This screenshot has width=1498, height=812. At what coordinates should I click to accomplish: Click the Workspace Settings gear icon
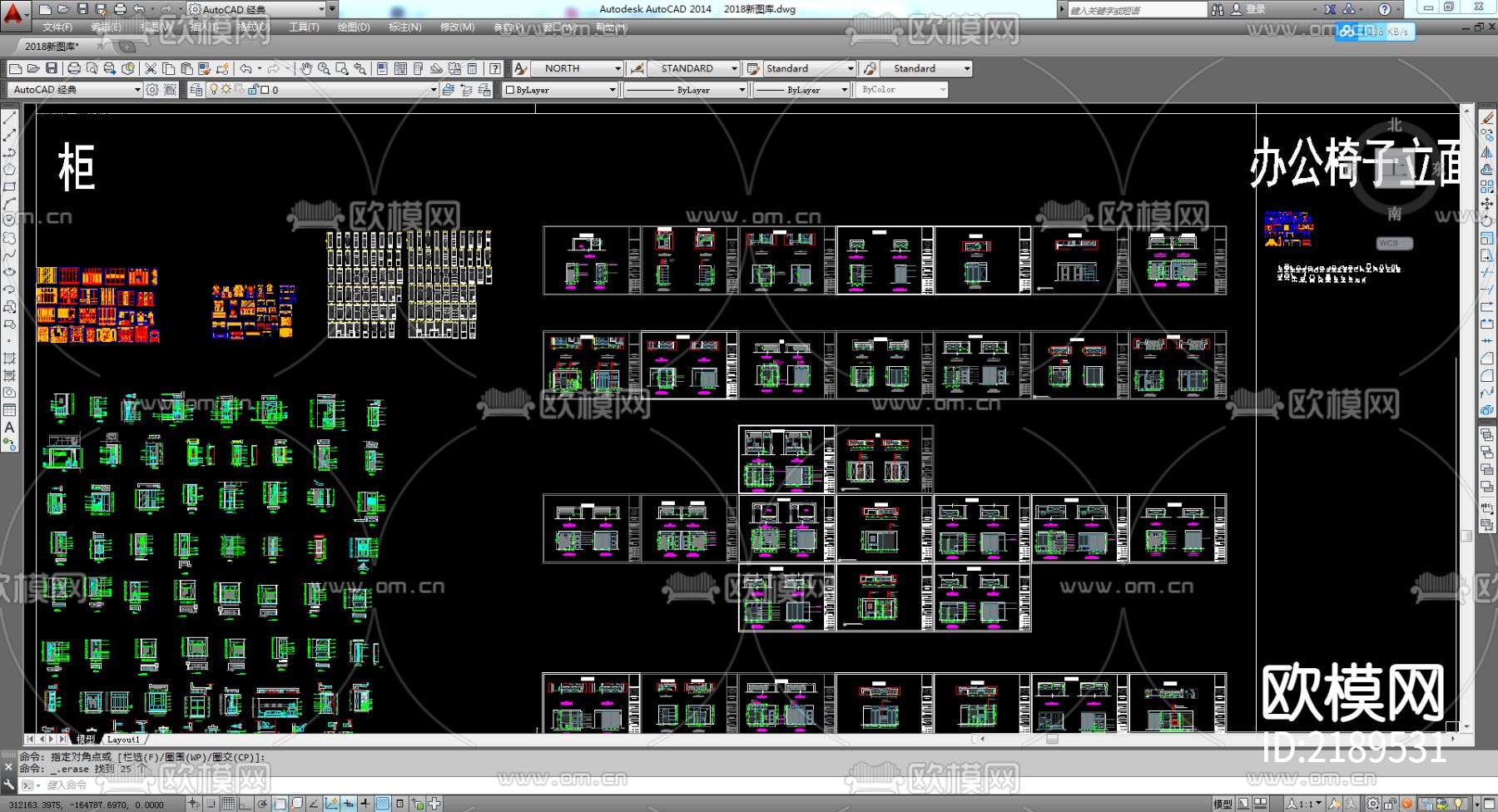point(152,90)
